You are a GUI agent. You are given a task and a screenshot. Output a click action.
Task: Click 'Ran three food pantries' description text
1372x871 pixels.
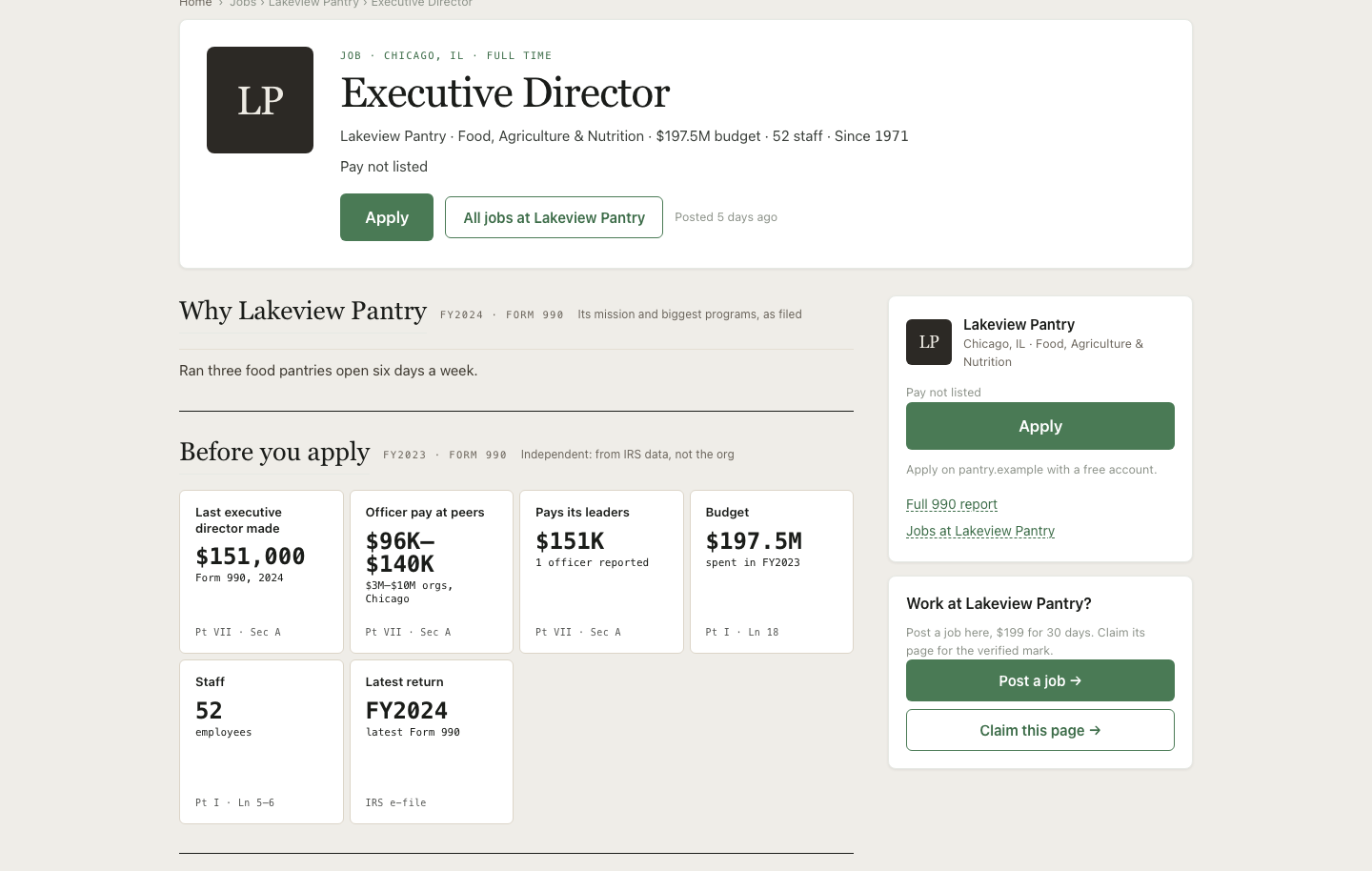(329, 371)
